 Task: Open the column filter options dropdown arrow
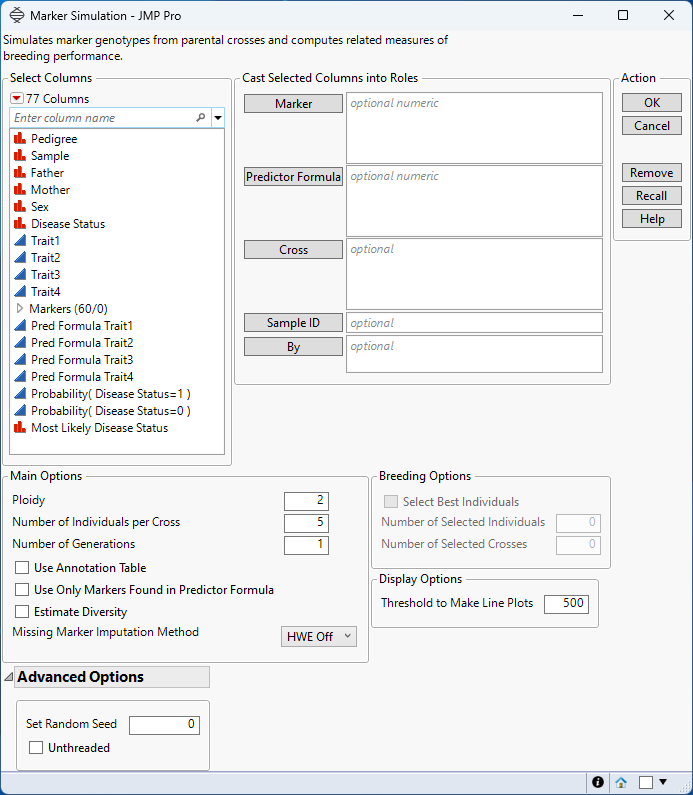(218, 118)
